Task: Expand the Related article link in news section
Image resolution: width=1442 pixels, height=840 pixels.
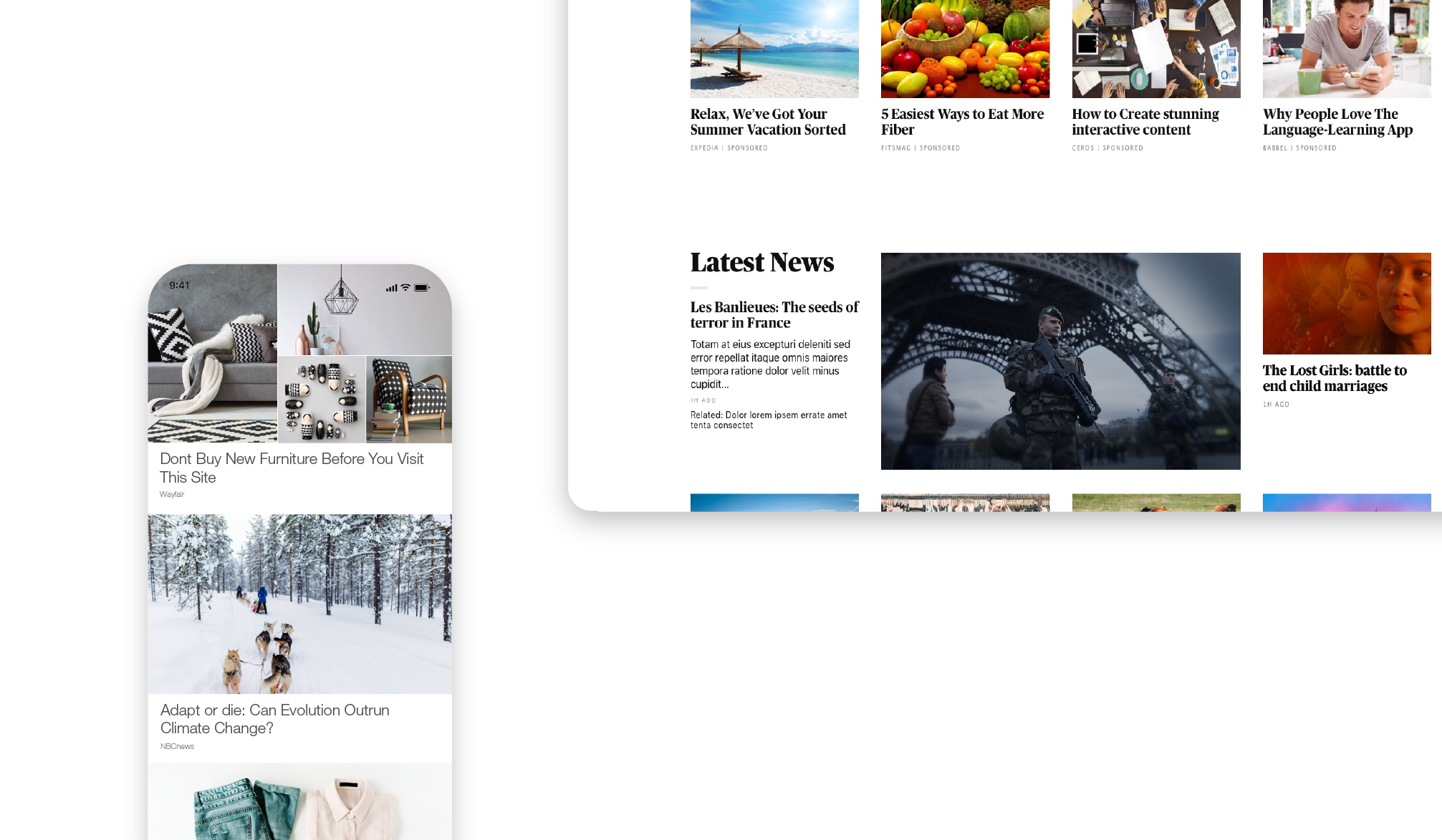Action: tap(769, 419)
